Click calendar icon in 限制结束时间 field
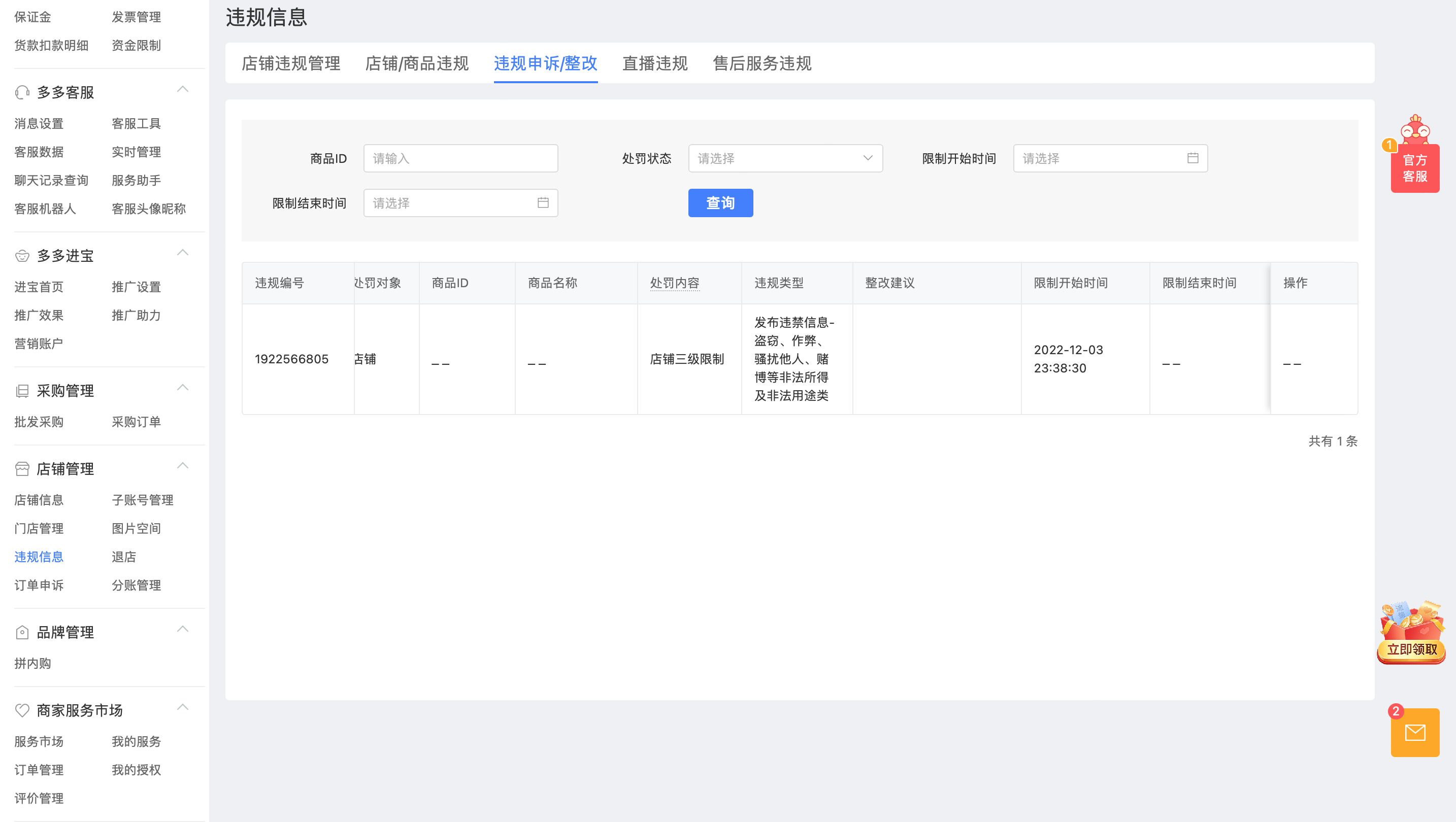This screenshot has width=1456, height=822. (543, 203)
